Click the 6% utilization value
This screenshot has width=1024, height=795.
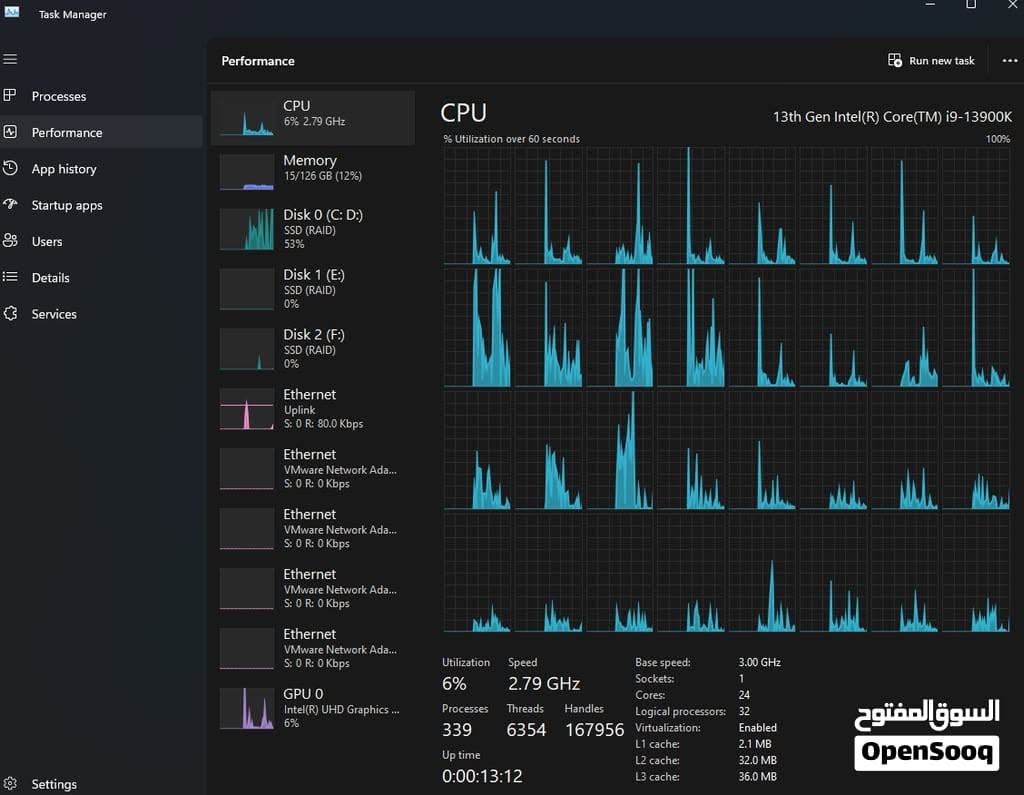(454, 684)
